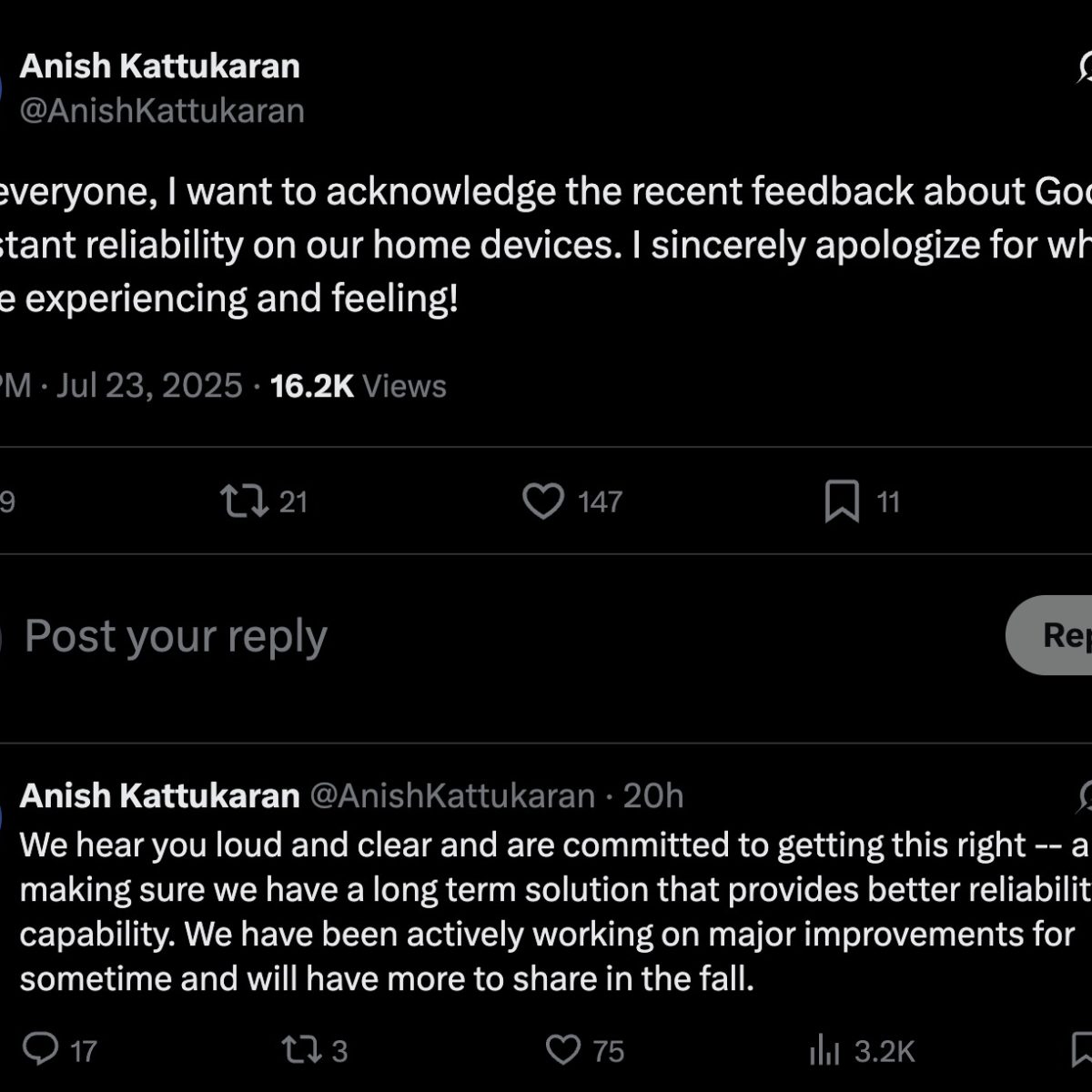This screenshot has height=1092, width=1092.
Task: Open the reply's 20h timestamp link
Action: coord(653,796)
